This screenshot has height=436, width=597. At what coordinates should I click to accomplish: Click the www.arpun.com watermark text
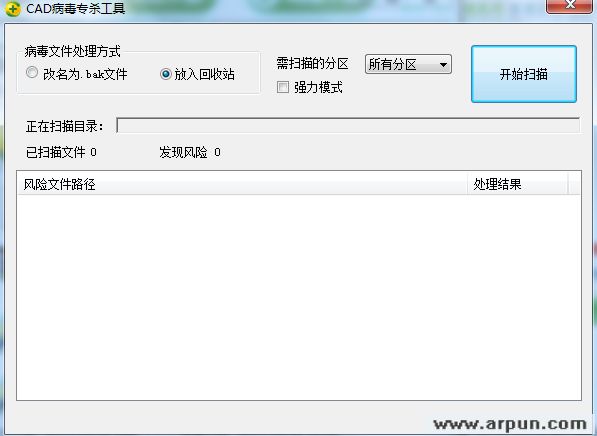510,424
